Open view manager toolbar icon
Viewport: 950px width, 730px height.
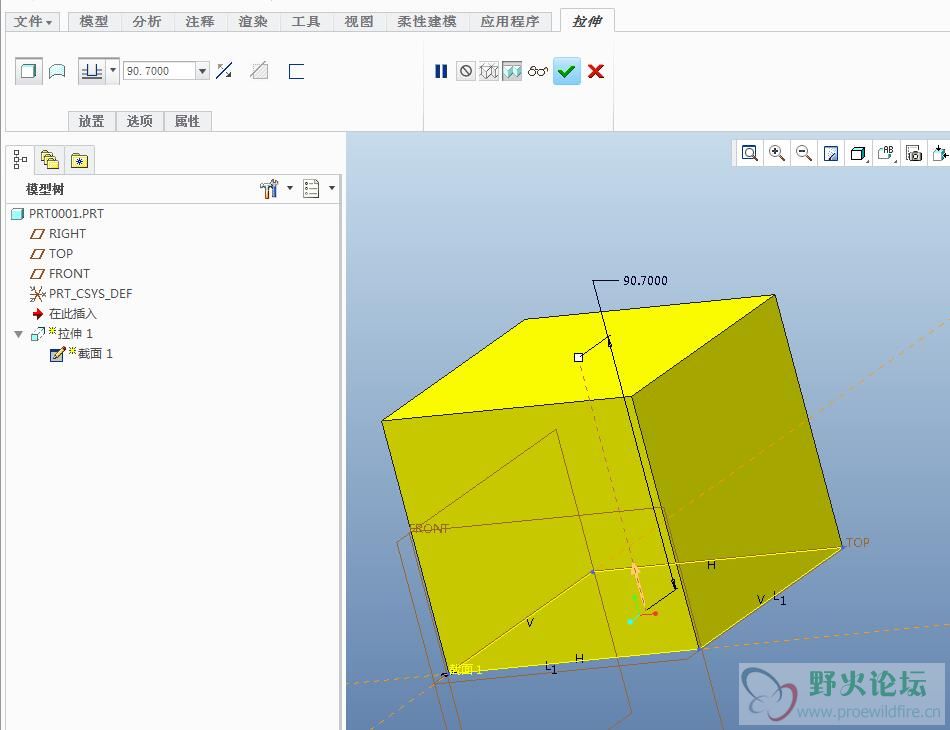tap(914, 153)
